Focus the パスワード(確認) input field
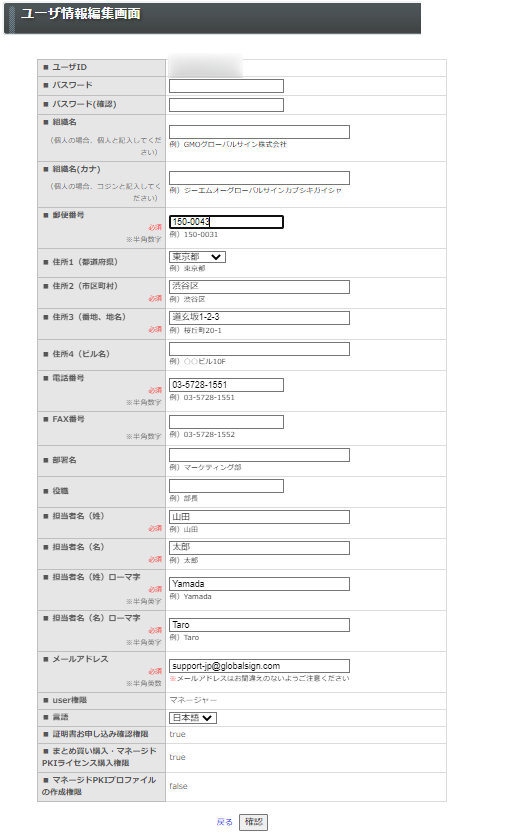The height and width of the screenshot is (839, 520). [226, 105]
